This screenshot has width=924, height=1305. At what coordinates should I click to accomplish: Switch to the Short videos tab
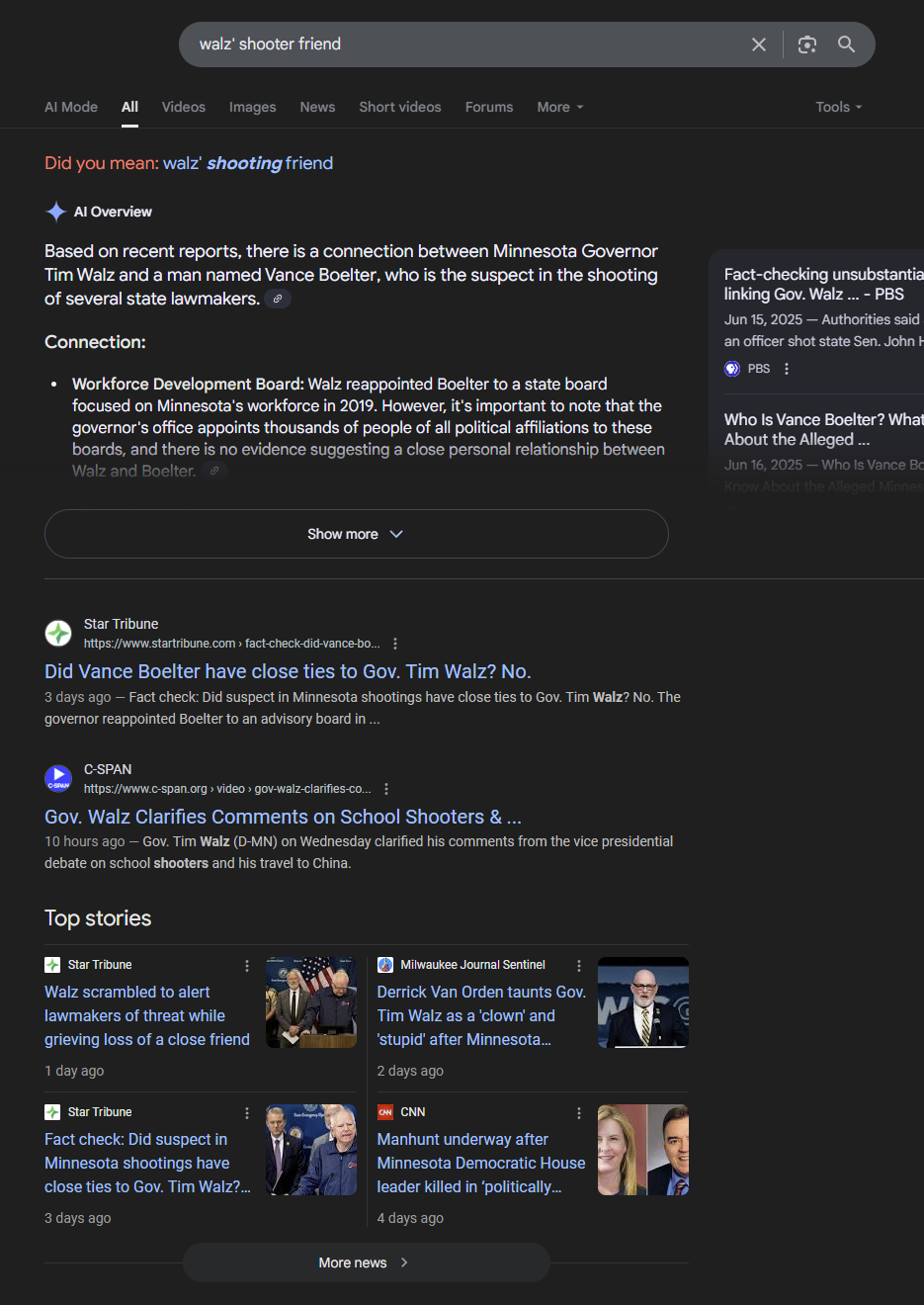point(400,107)
